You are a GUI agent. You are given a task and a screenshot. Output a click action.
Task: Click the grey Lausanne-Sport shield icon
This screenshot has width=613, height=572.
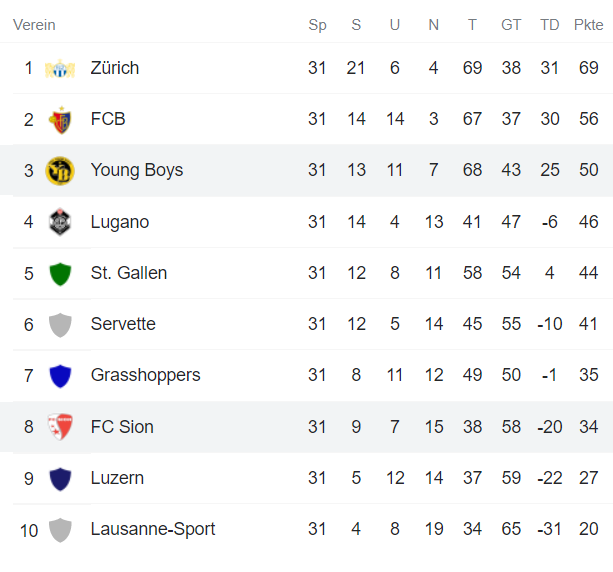click(60, 530)
